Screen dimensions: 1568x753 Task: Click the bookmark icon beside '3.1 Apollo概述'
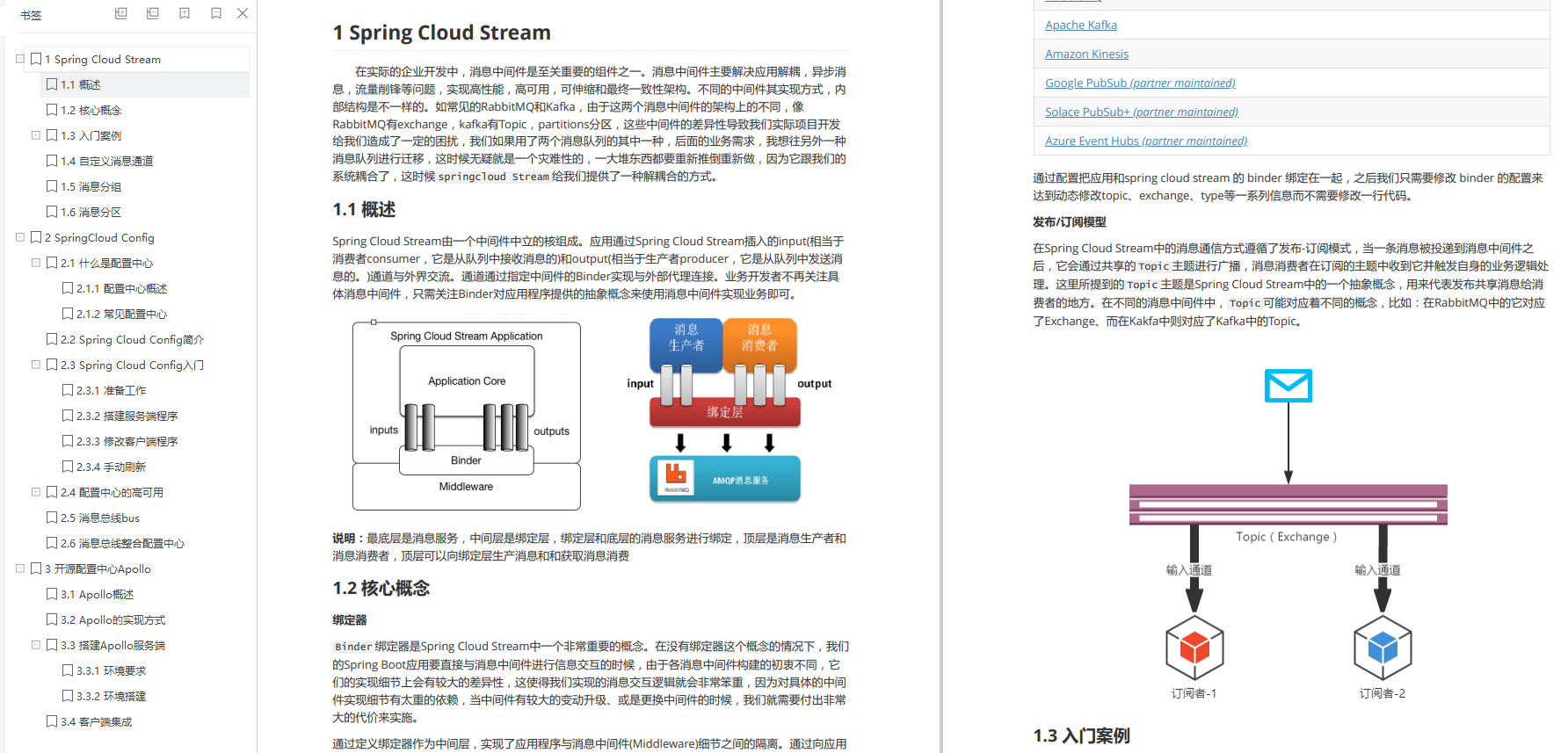(52, 594)
